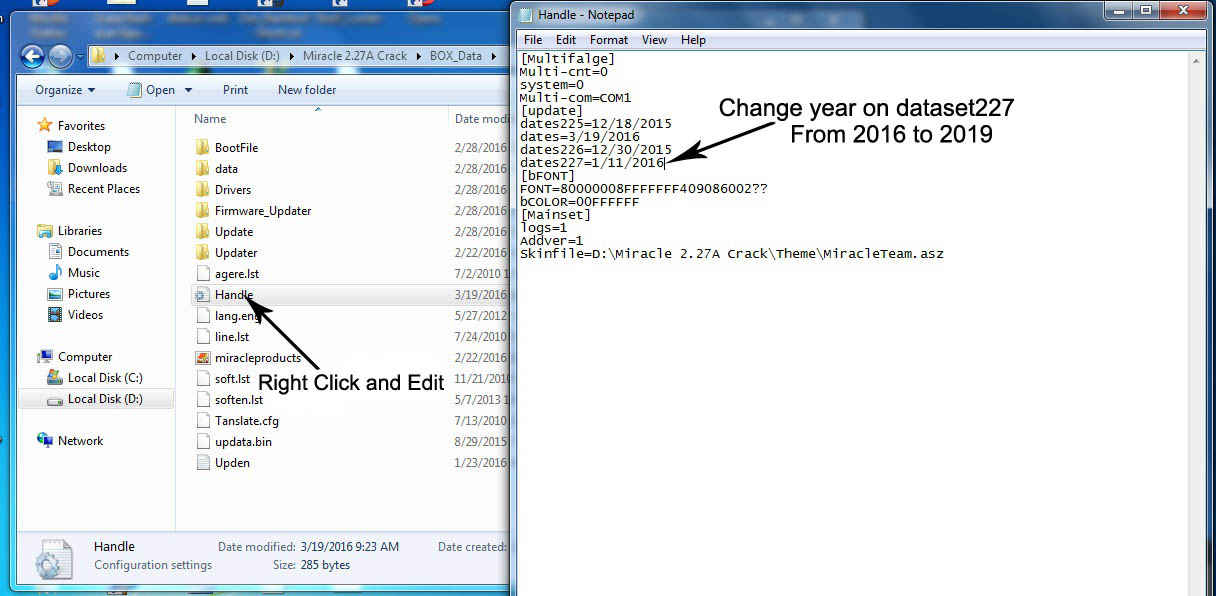Screen dimensions: 1216x596
Task: Click the Recent Places icon
Action: (x=56, y=188)
